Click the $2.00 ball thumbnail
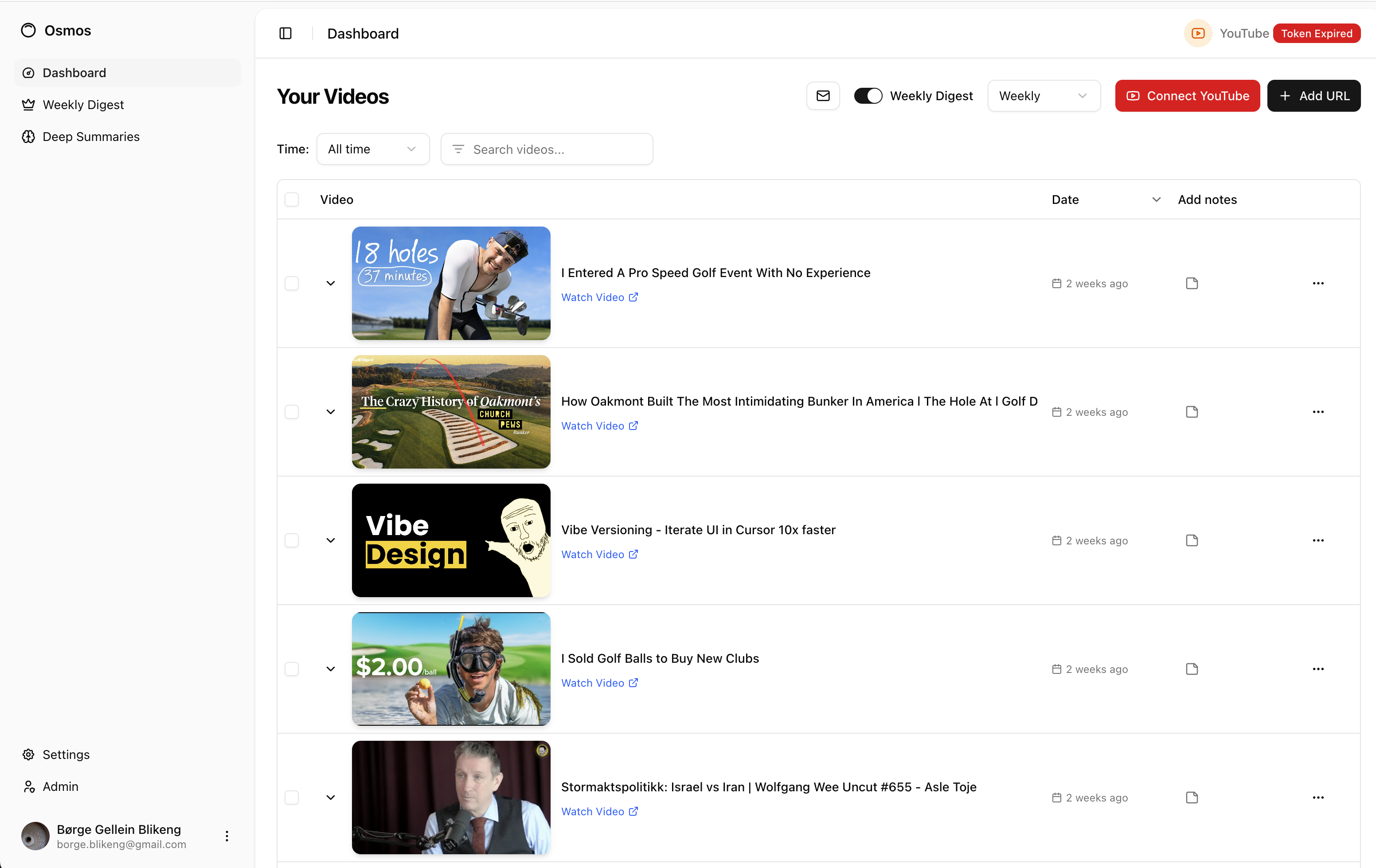This screenshot has height=868, width=1376. pyautogui.click(x=451, y=669)
